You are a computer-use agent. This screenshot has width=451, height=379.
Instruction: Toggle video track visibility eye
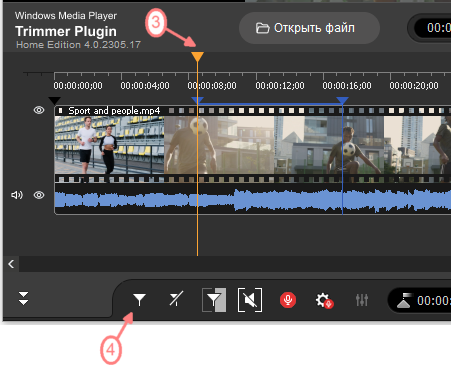tap(39, 110)
